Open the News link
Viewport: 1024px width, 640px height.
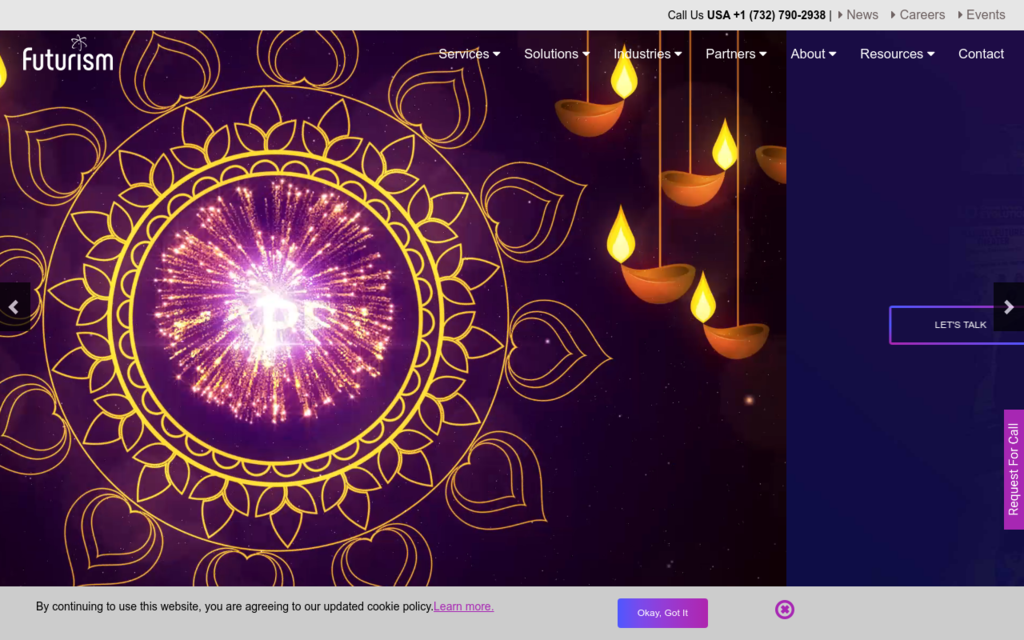861,15
